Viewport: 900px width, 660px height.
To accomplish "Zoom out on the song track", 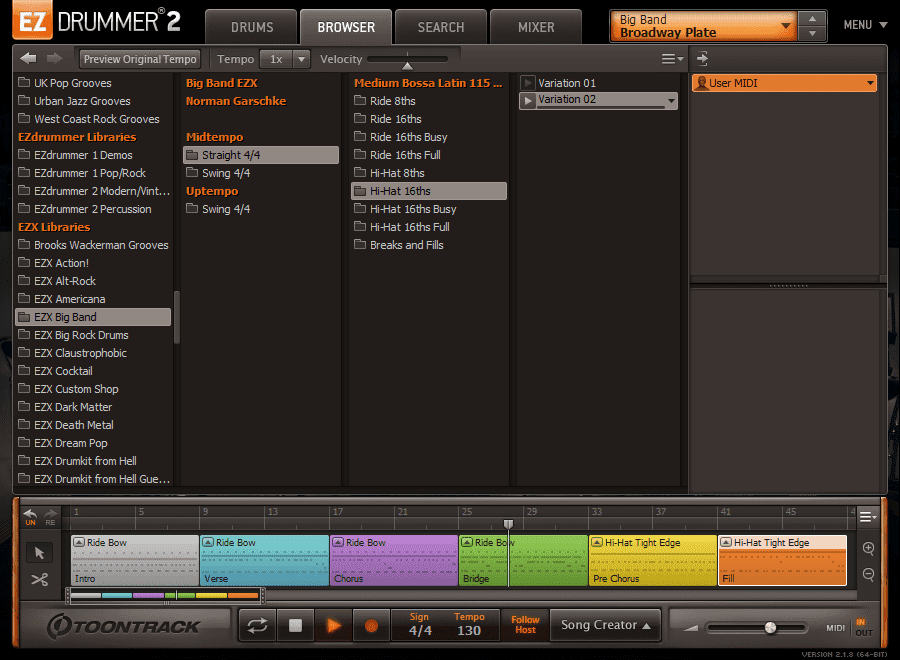I will [868, 574].
